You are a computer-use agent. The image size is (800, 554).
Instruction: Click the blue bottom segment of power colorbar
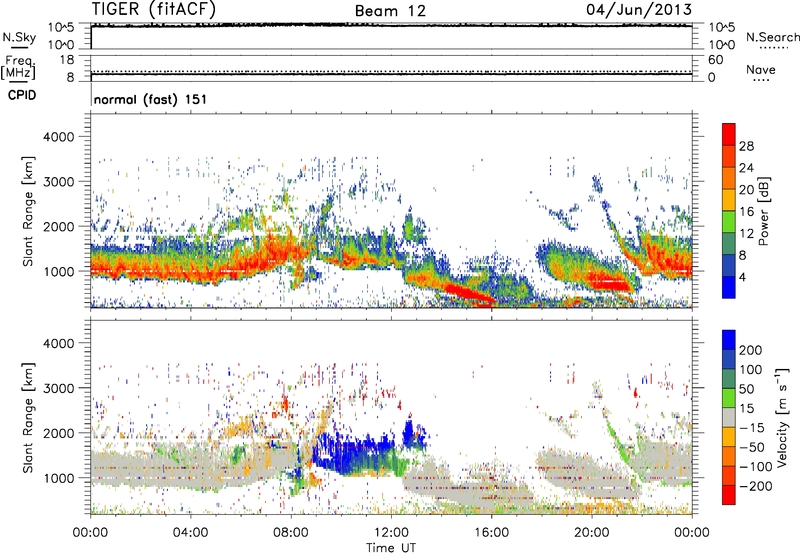click(729, 287)
